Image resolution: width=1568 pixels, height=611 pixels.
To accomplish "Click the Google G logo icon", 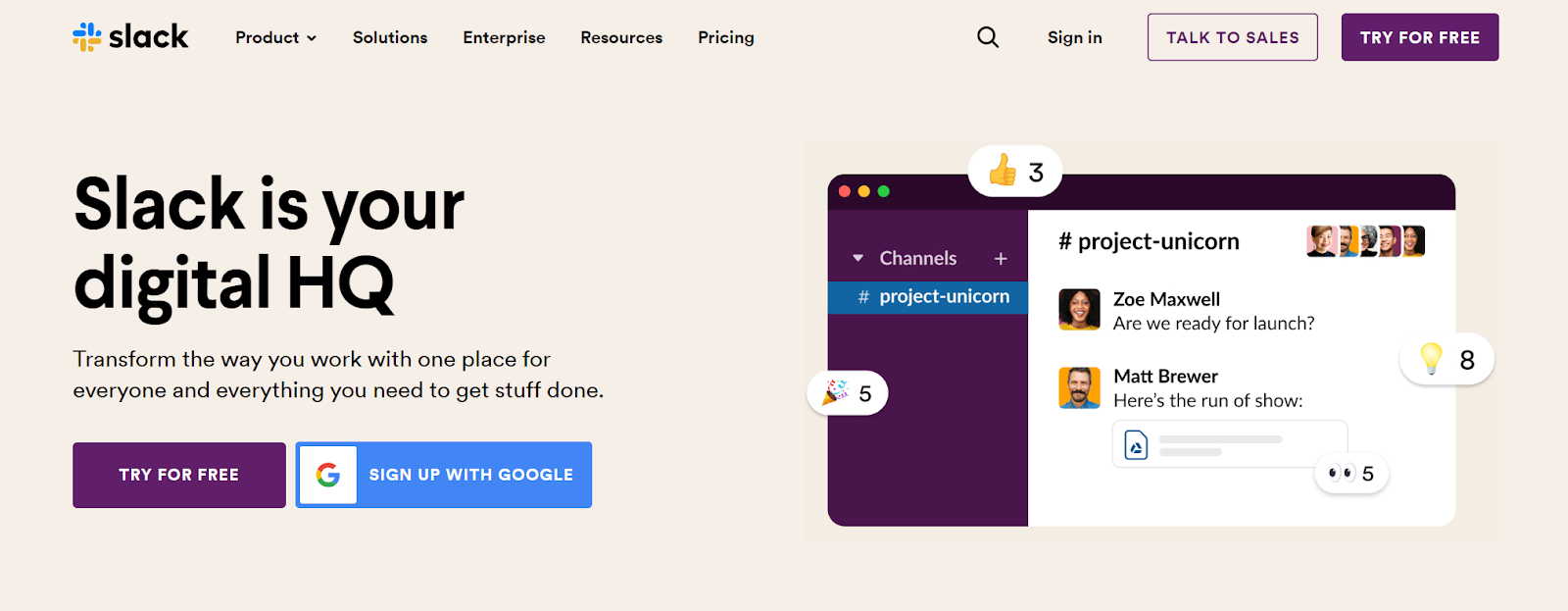I will point(328,475).
